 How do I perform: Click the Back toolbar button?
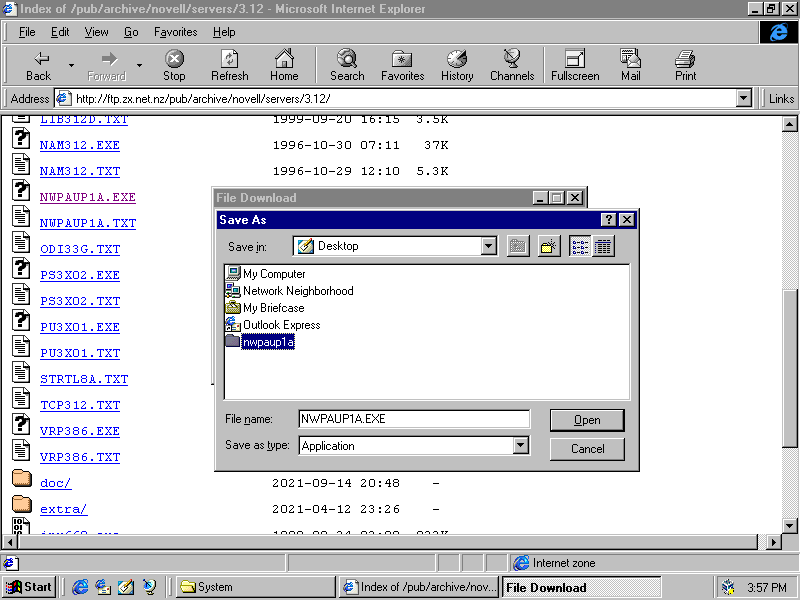39,65
